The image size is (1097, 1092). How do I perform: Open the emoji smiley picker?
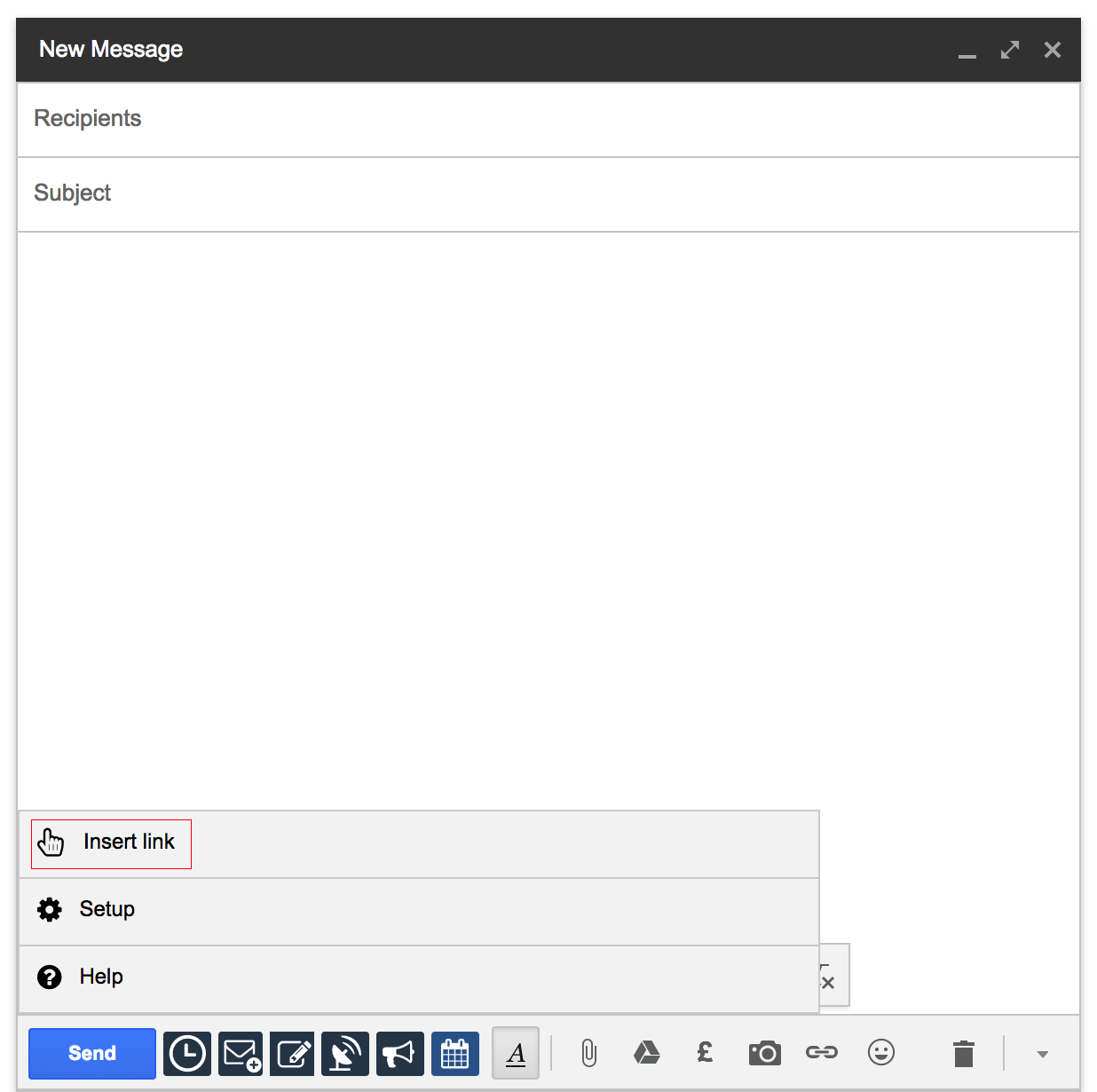click(x=881, y=1053)
